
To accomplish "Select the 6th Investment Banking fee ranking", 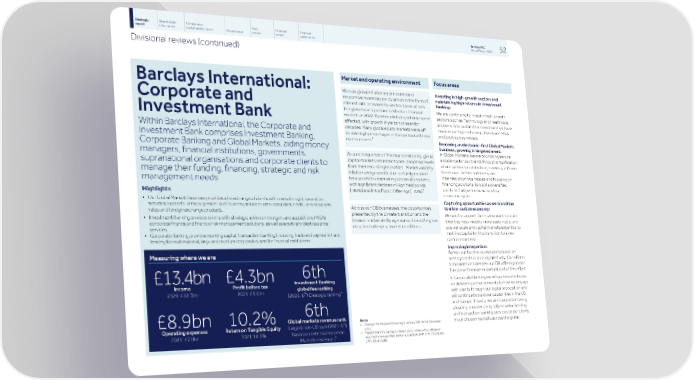I will tap(313, 272).
